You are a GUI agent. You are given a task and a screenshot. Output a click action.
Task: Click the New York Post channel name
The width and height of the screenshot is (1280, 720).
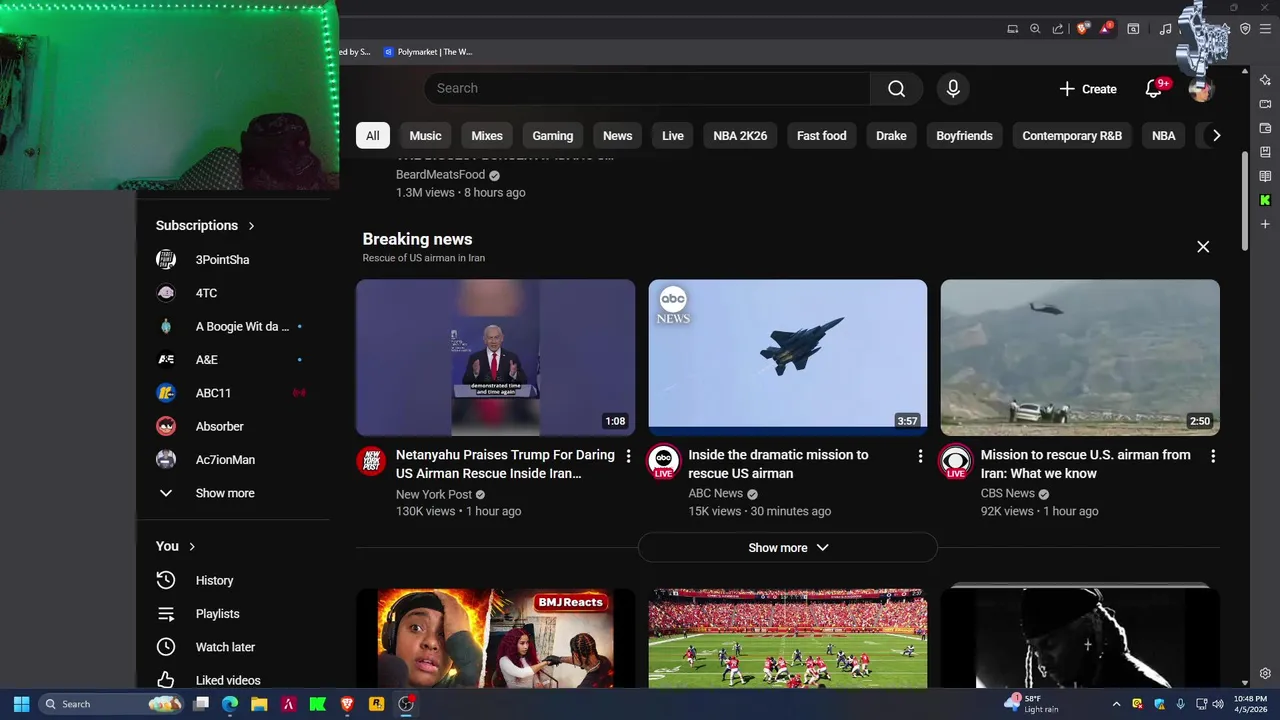pyautogui.click(x=434, y=494)
